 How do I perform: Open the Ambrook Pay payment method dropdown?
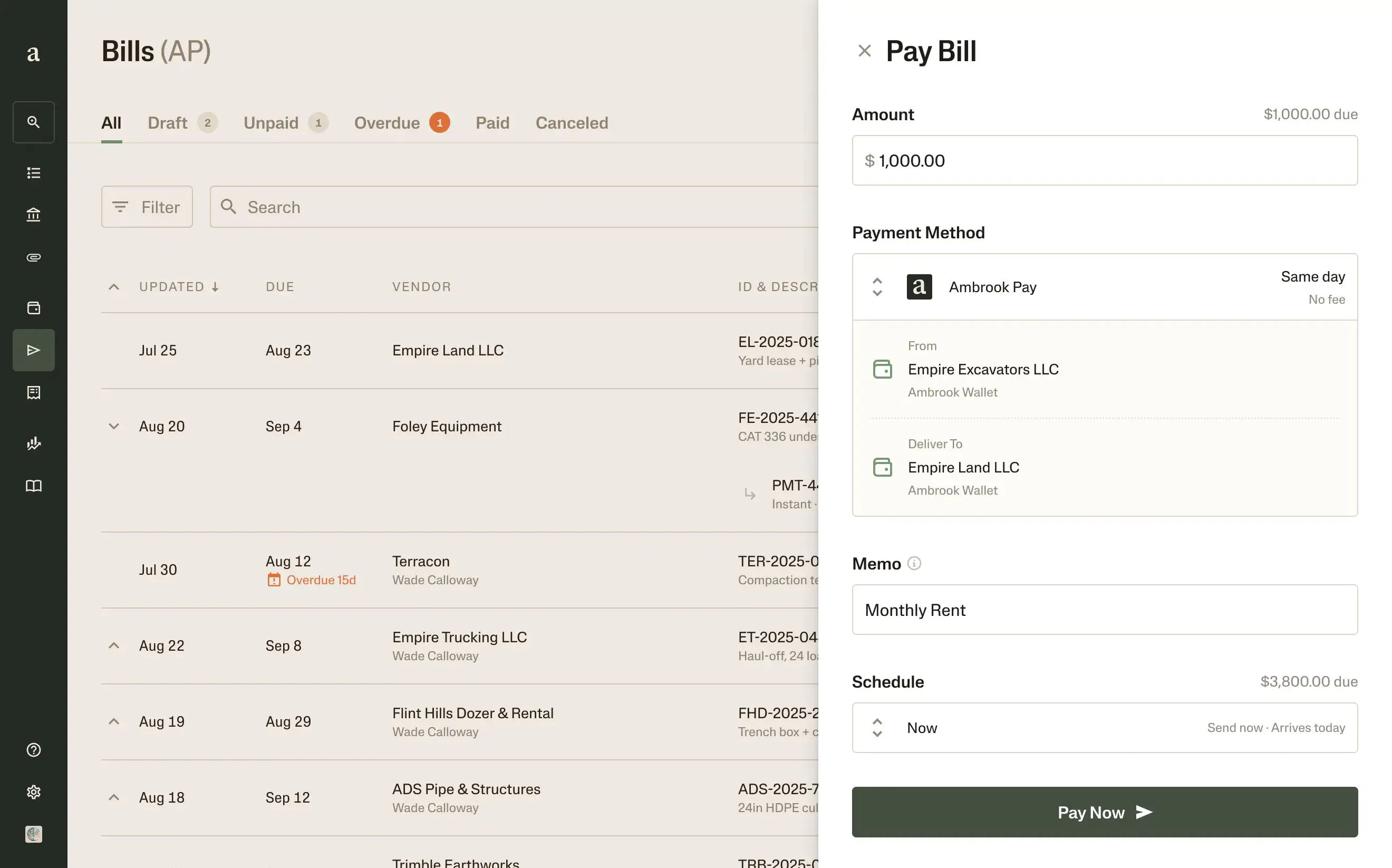[1105, 286]
